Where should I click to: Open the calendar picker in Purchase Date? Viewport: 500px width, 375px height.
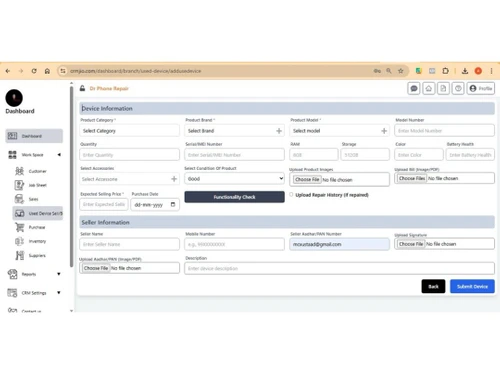pyautogui.click(x=173, y=204)
